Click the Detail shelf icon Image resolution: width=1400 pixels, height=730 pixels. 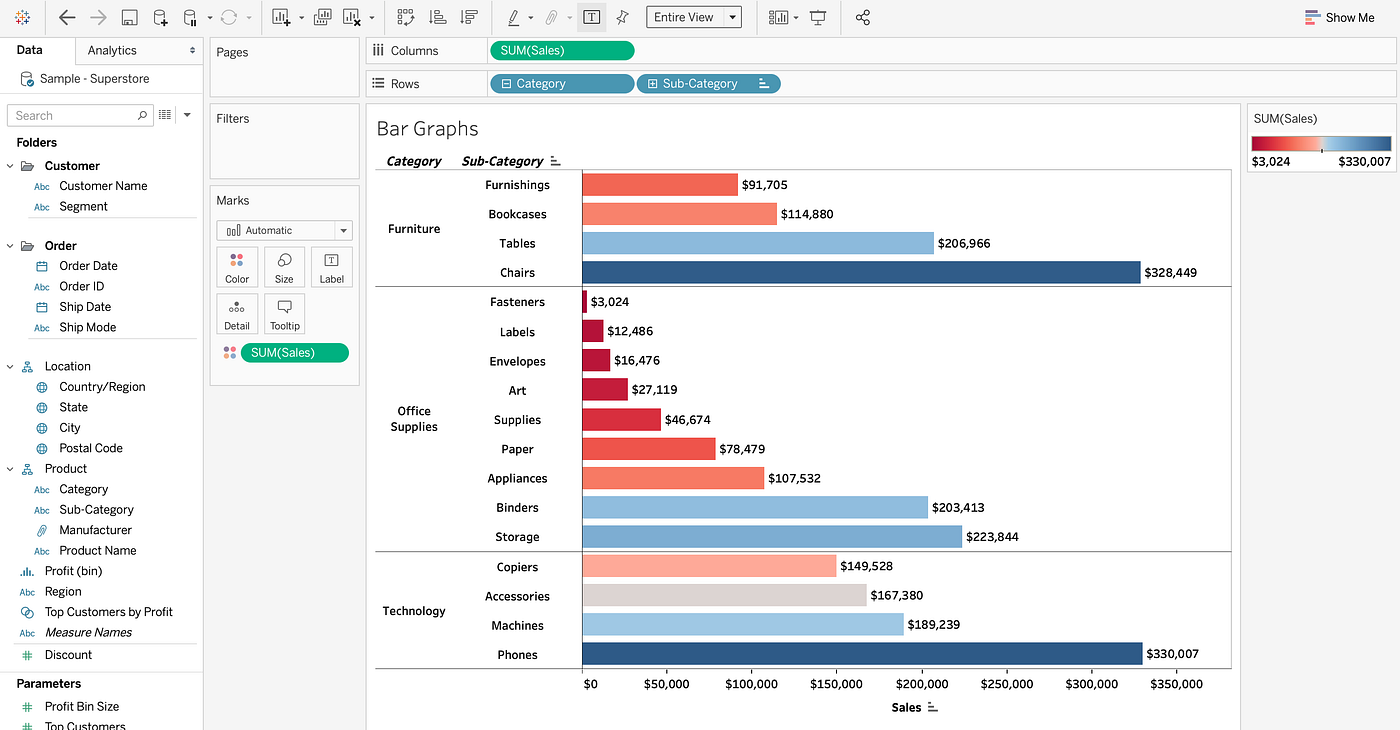(237, 313)
